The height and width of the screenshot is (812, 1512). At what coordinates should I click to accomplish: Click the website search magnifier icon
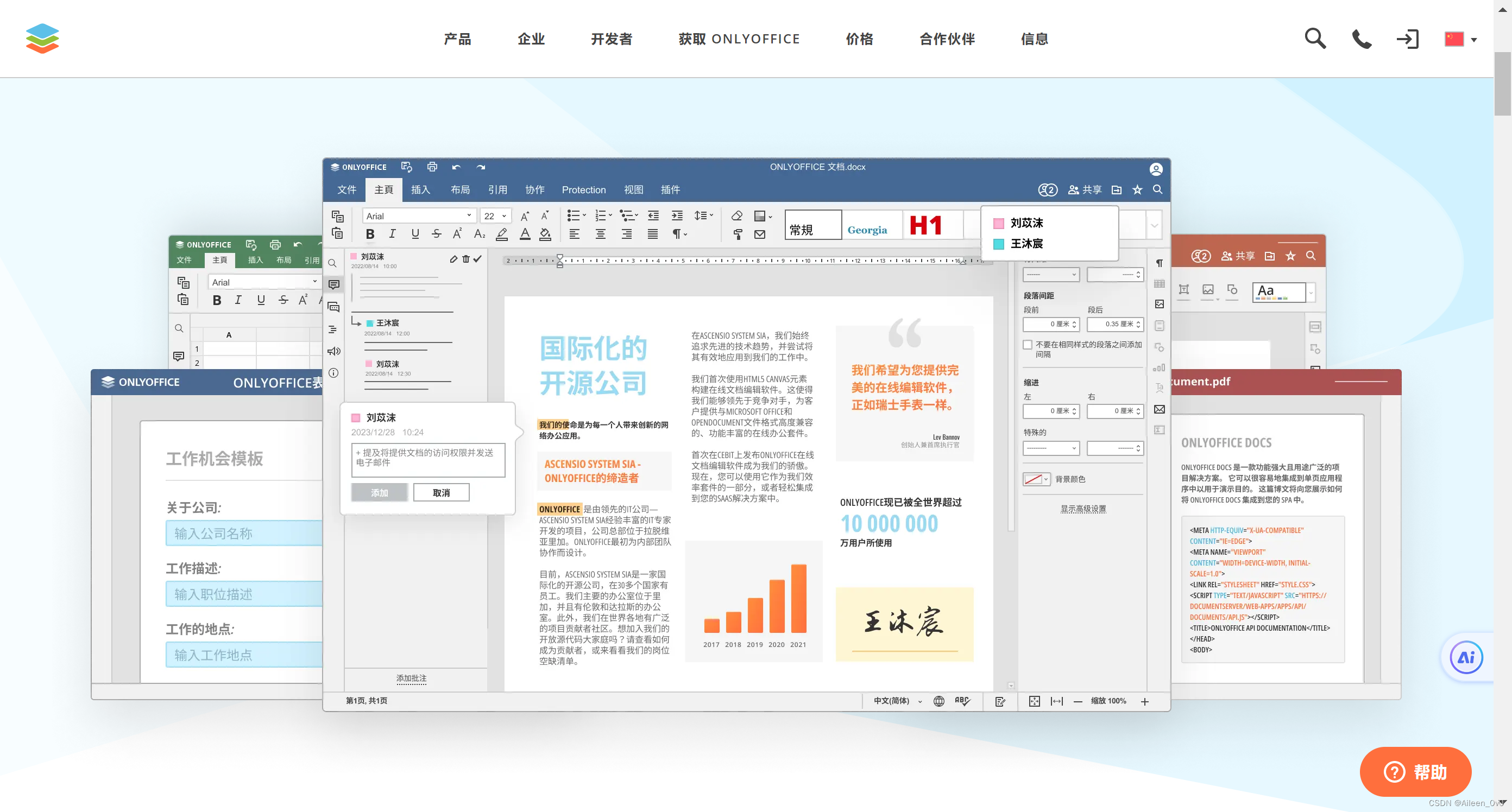[x=1315, y=39]
